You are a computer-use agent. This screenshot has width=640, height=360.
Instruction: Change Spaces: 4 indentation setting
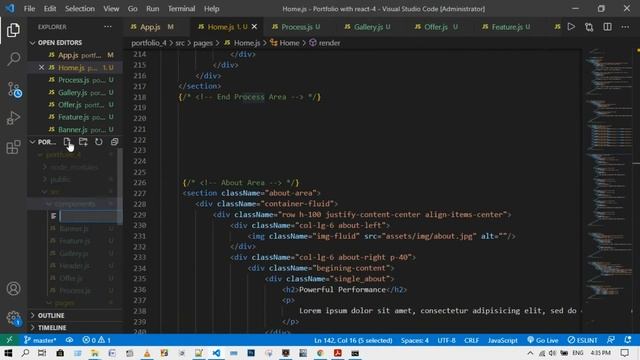pyautogui.click(x=415, y=340)
